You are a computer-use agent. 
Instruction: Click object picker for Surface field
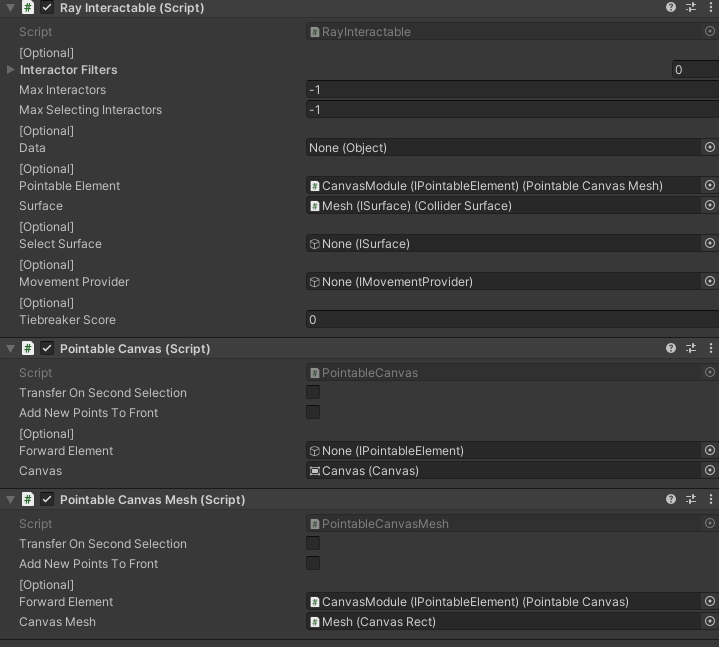(x=709, y=205)
